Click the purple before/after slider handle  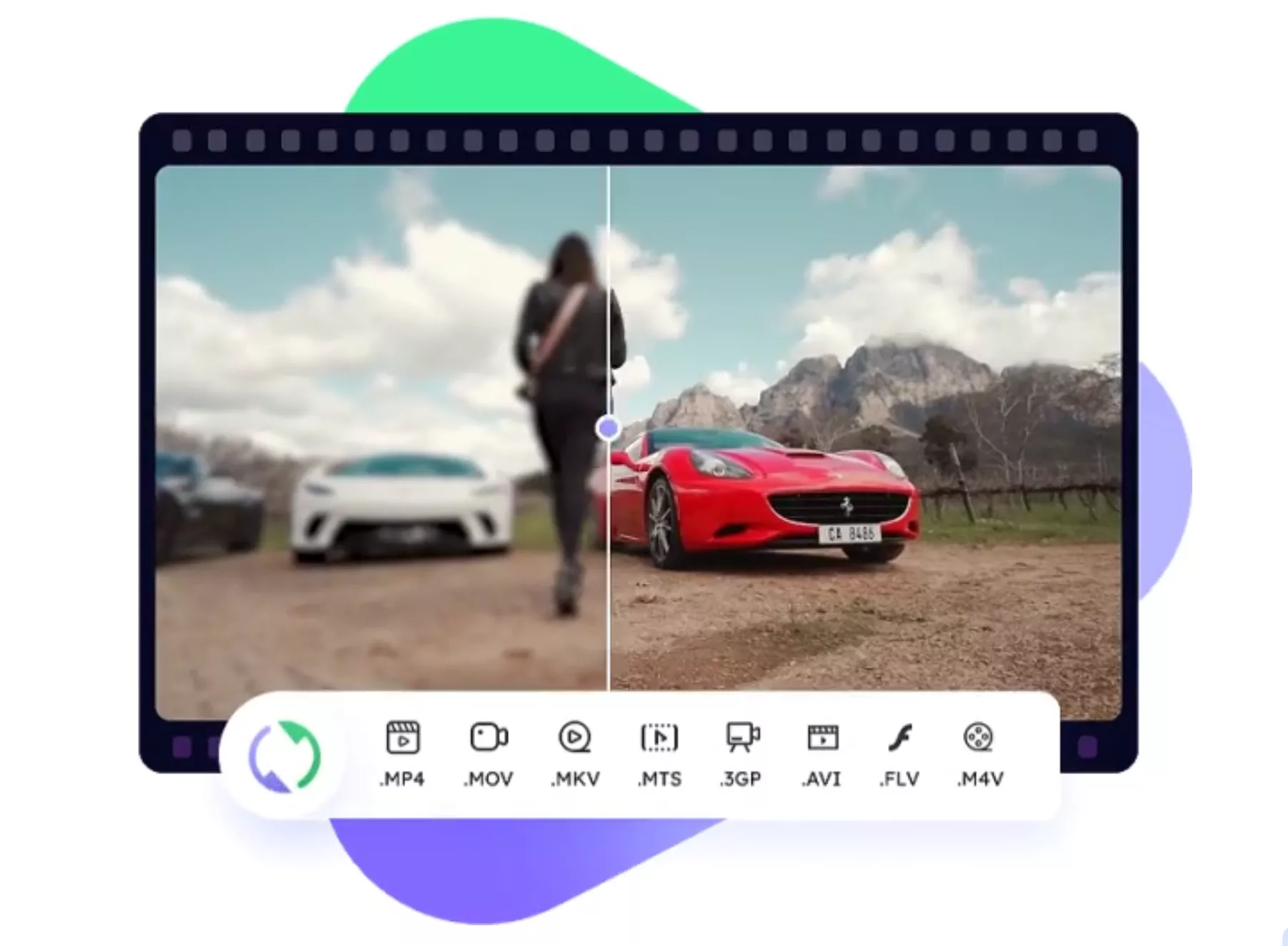click(608, 429)
